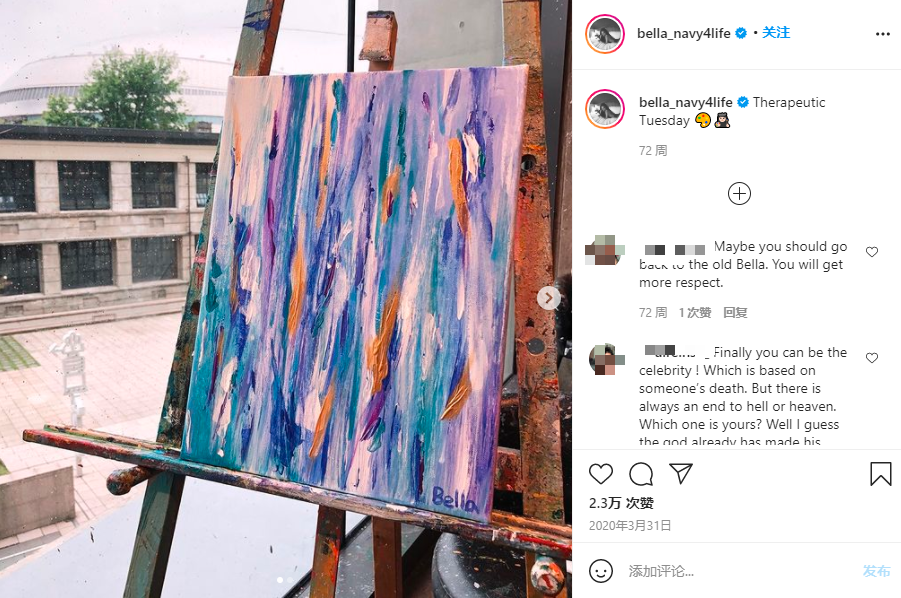901x598 pixels.
Task: Open the emoji picker smiley icon
Action: 601,571
